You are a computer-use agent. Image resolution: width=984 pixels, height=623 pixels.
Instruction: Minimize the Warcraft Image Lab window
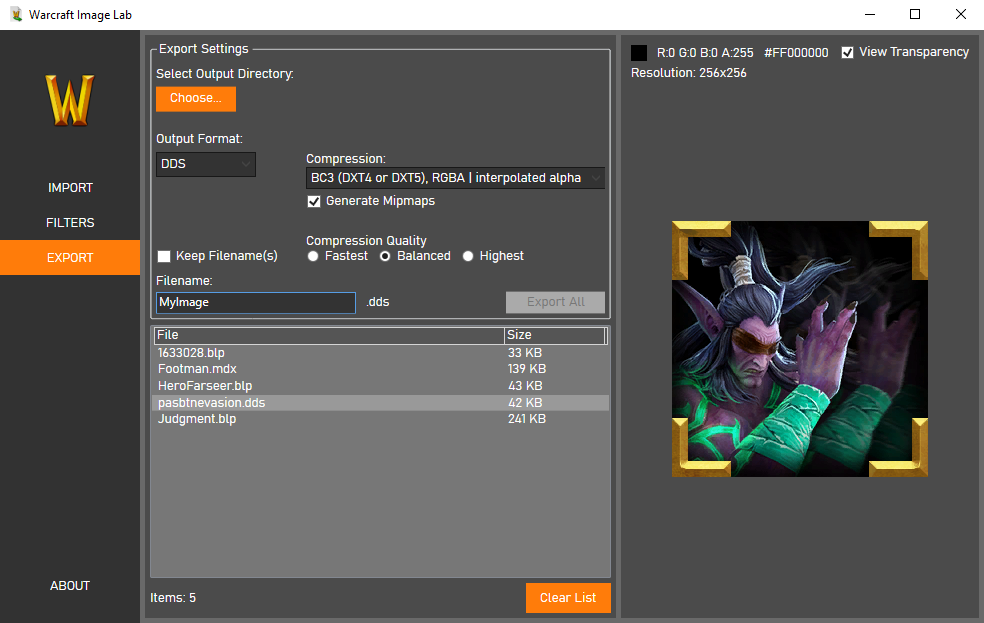coord(870,14)
